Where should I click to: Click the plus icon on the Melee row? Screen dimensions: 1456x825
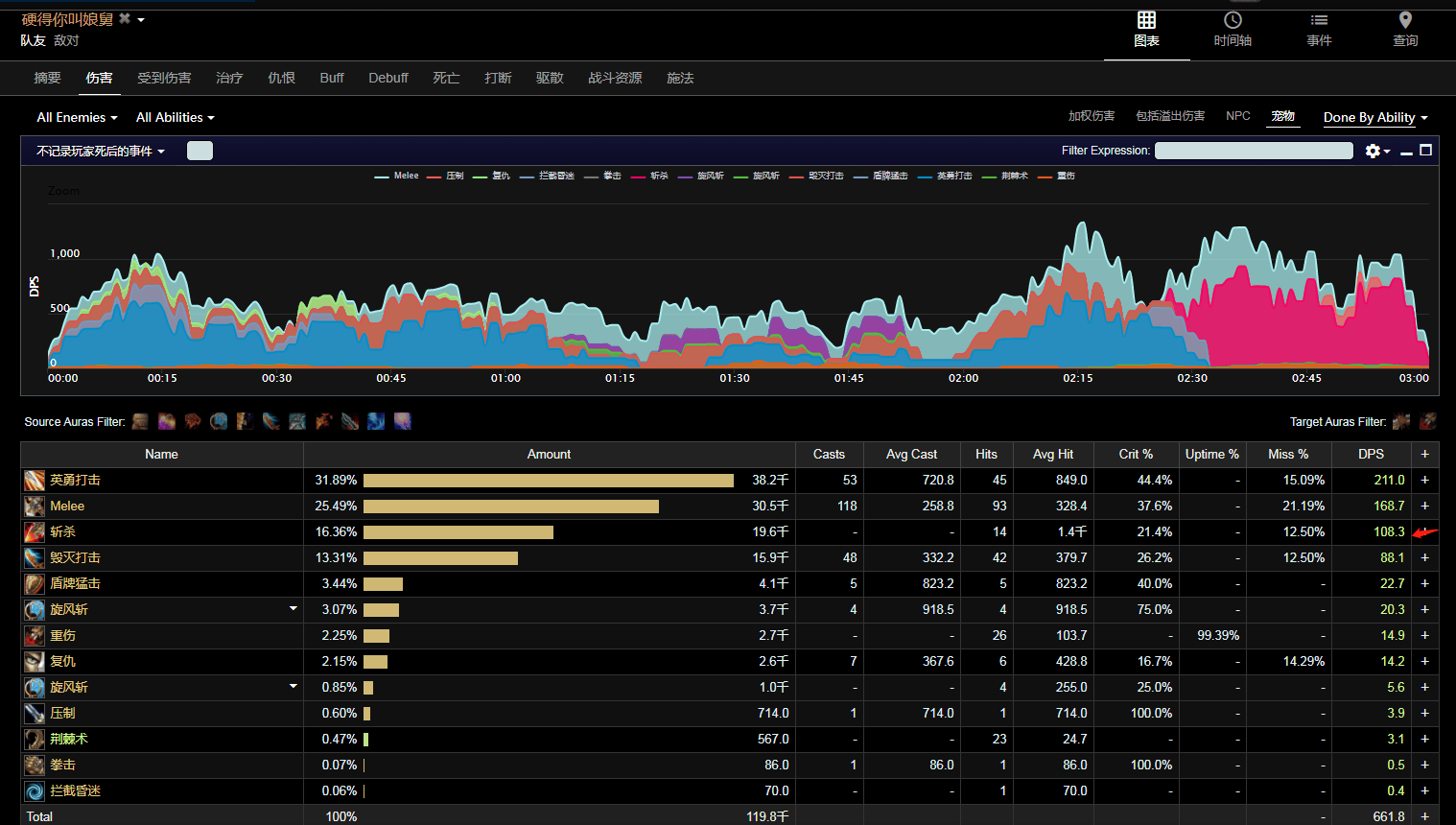click(1424, 506)
